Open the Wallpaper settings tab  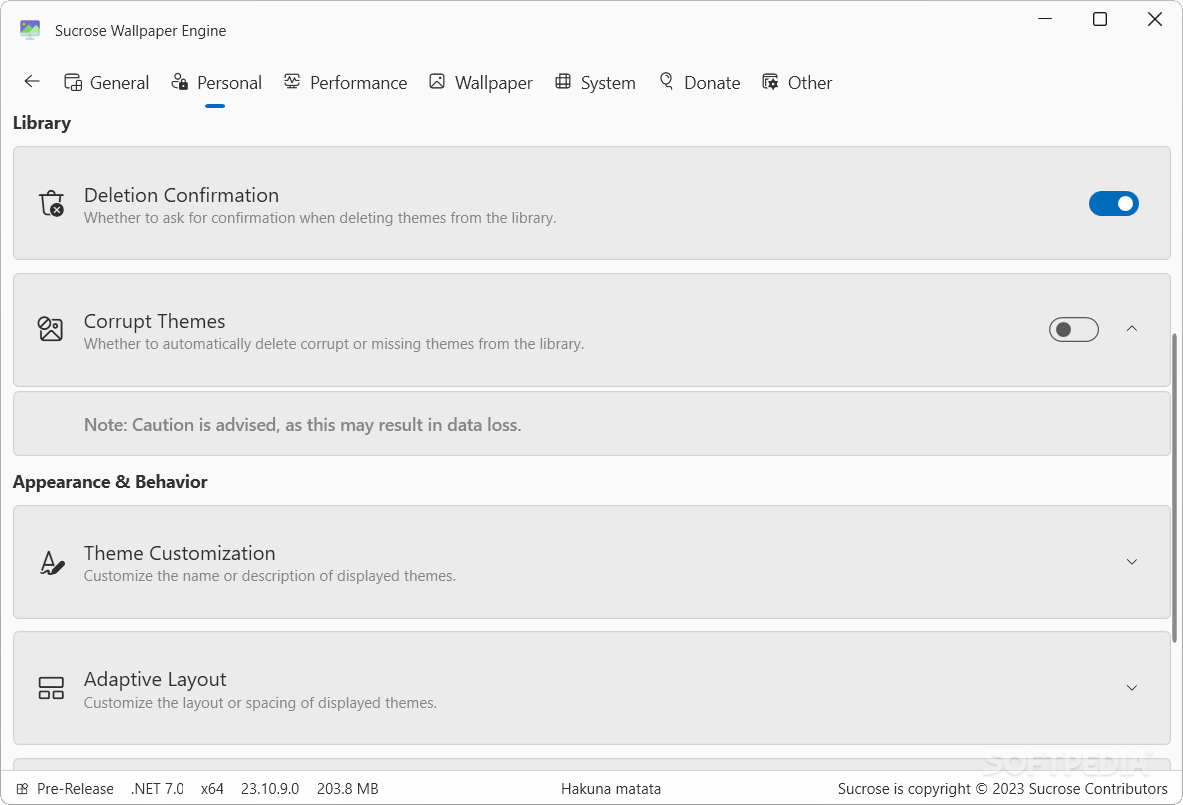[x=481, y=83]
